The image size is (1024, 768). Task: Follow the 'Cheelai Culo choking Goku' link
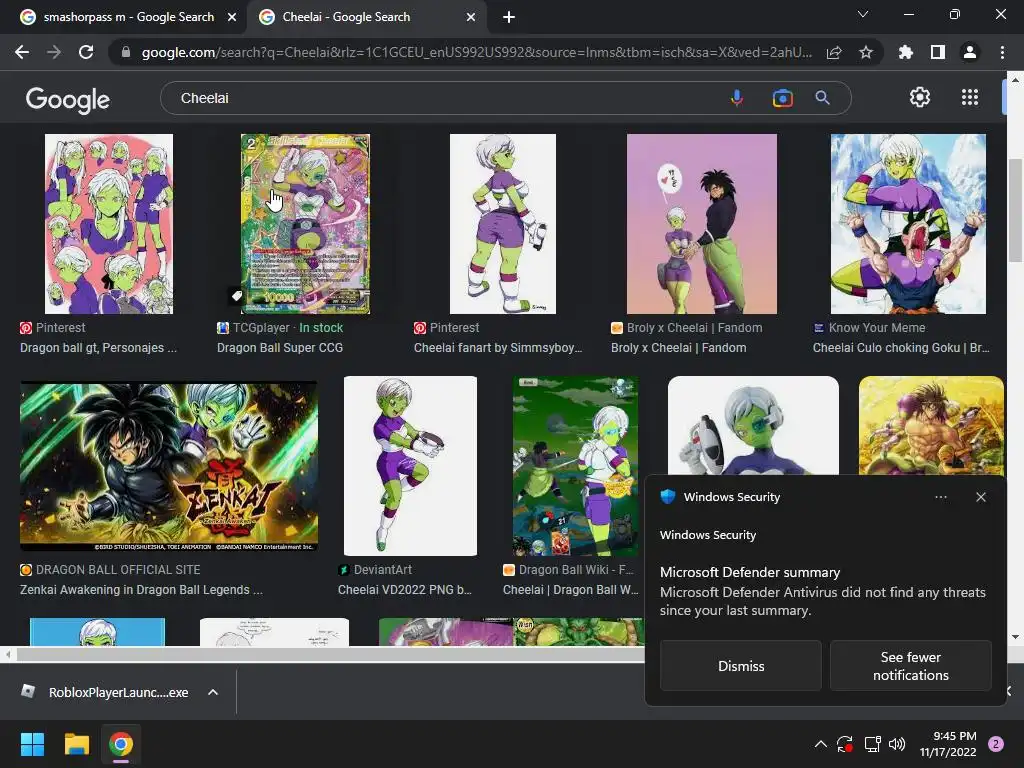pyautogui.click(x=901, y=347)
